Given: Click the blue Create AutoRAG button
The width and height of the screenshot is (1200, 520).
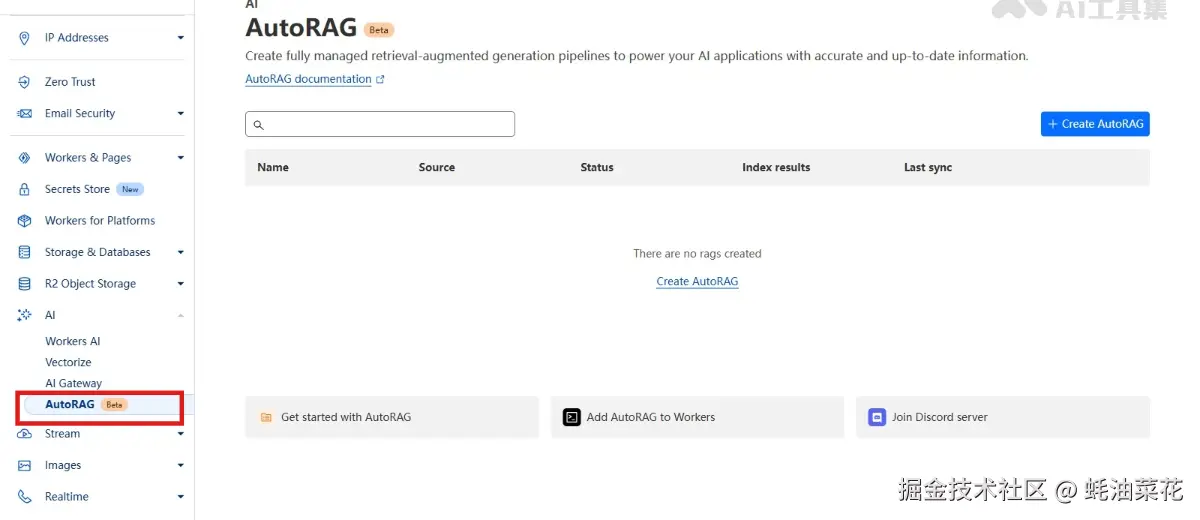Looking at the screenshot, I should pyautogui.click(x=1095, y=124).
